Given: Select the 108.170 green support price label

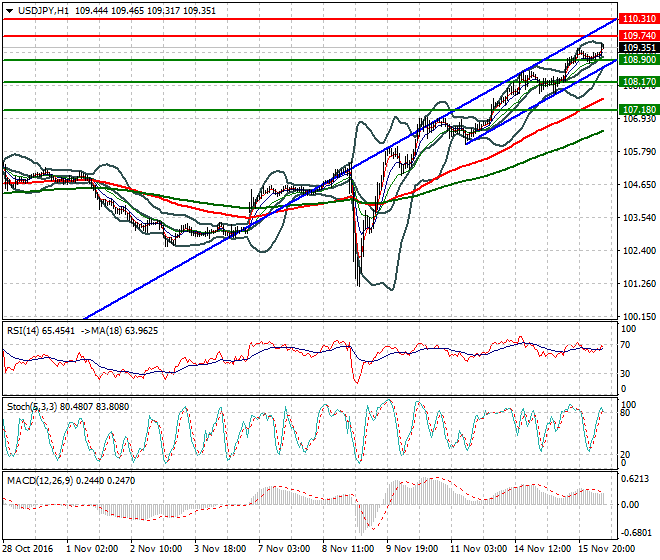Looking at the screenshot, I should point(639,82).
